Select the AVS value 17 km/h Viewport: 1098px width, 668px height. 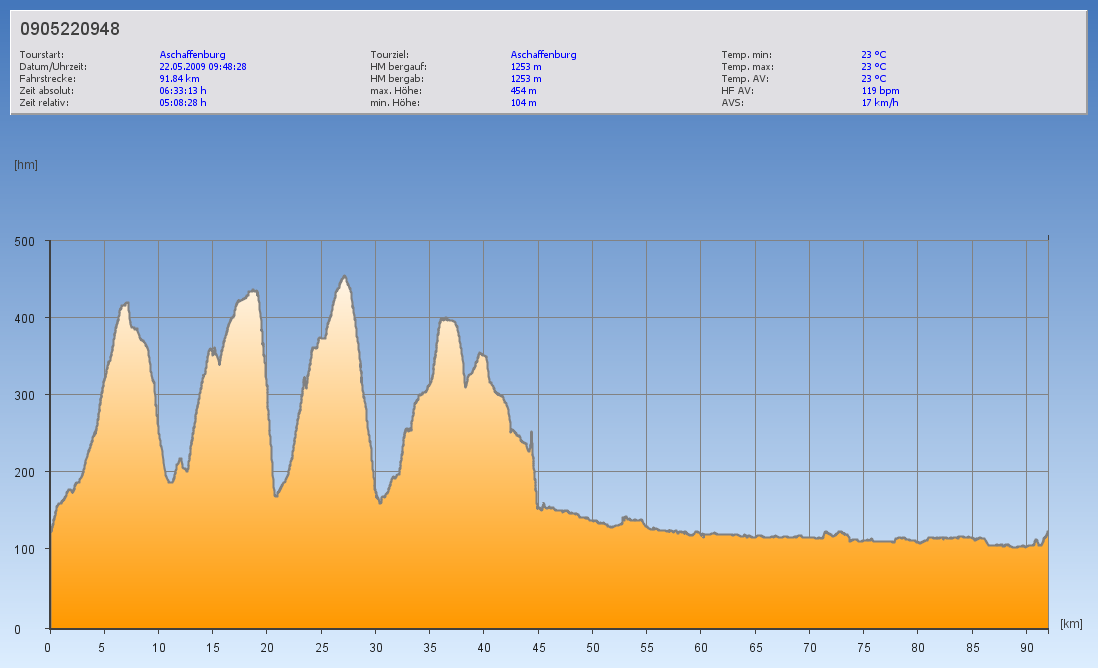tap(880, 103)
